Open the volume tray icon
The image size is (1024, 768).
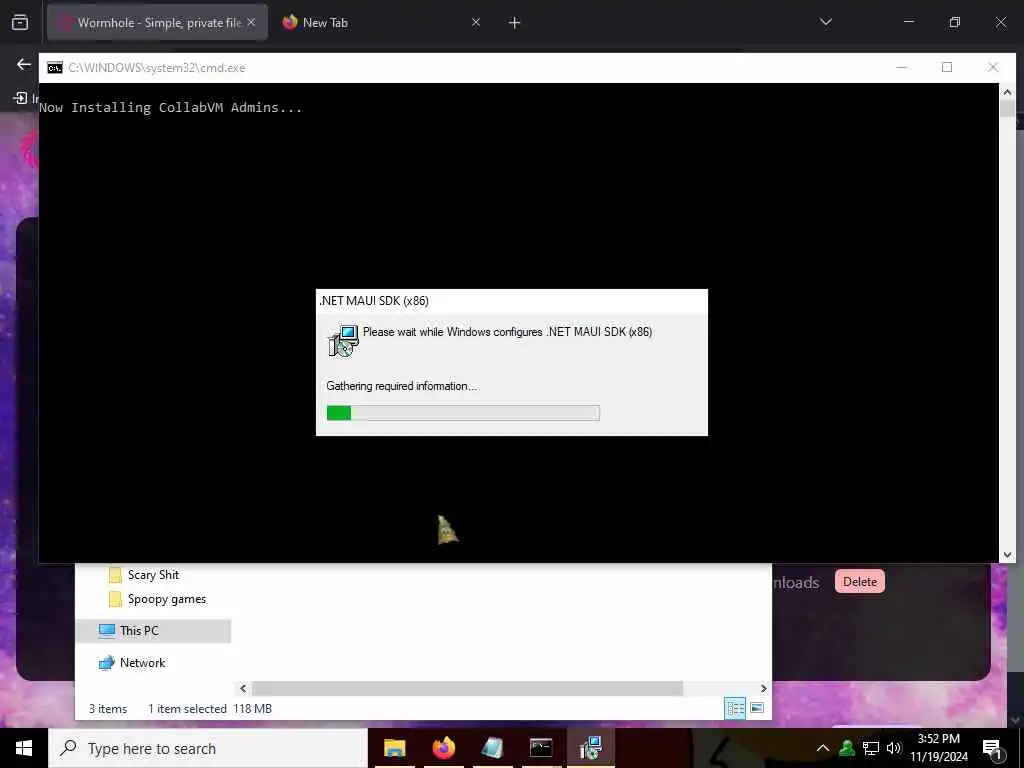(x=893, y=748)
